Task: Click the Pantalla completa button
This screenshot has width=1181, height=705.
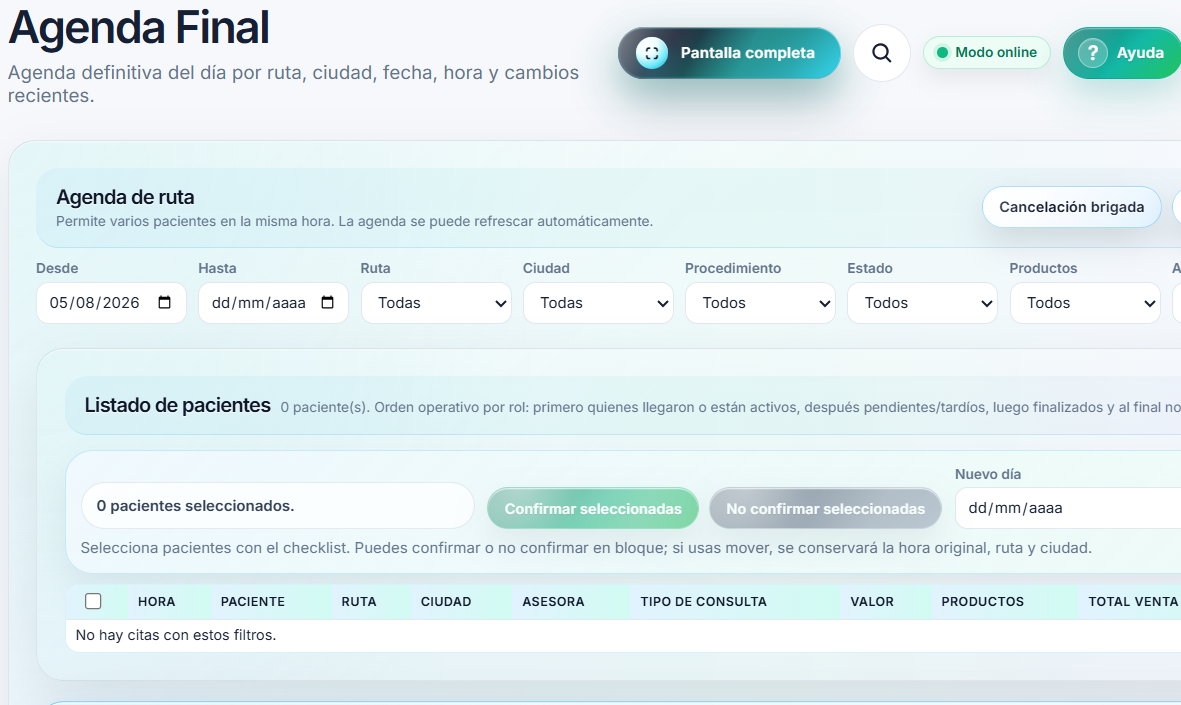Action: pyautogui.click(x=729, y=53)
